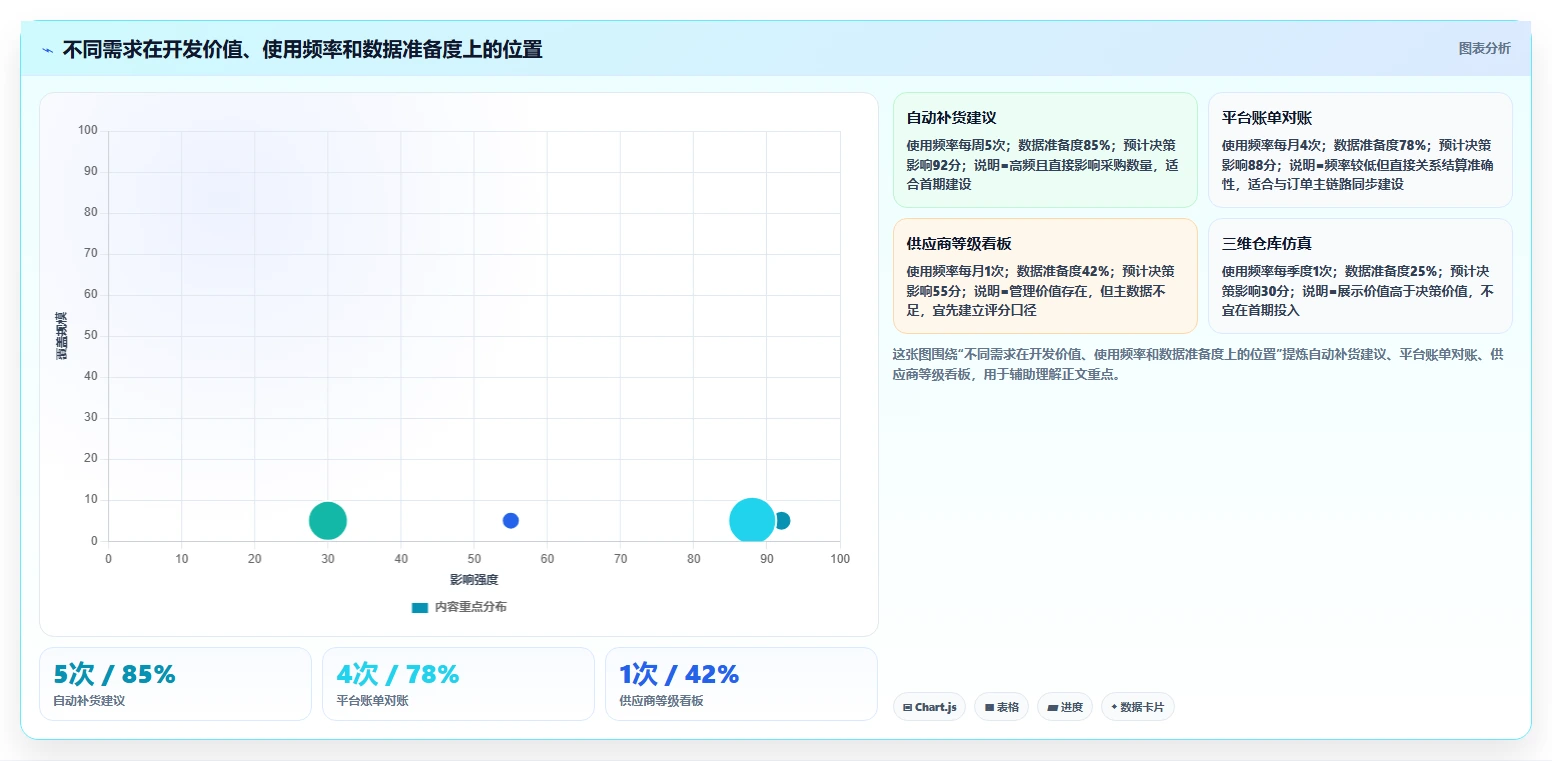Select the large cyan bubble at 88

tap(752, 520)
